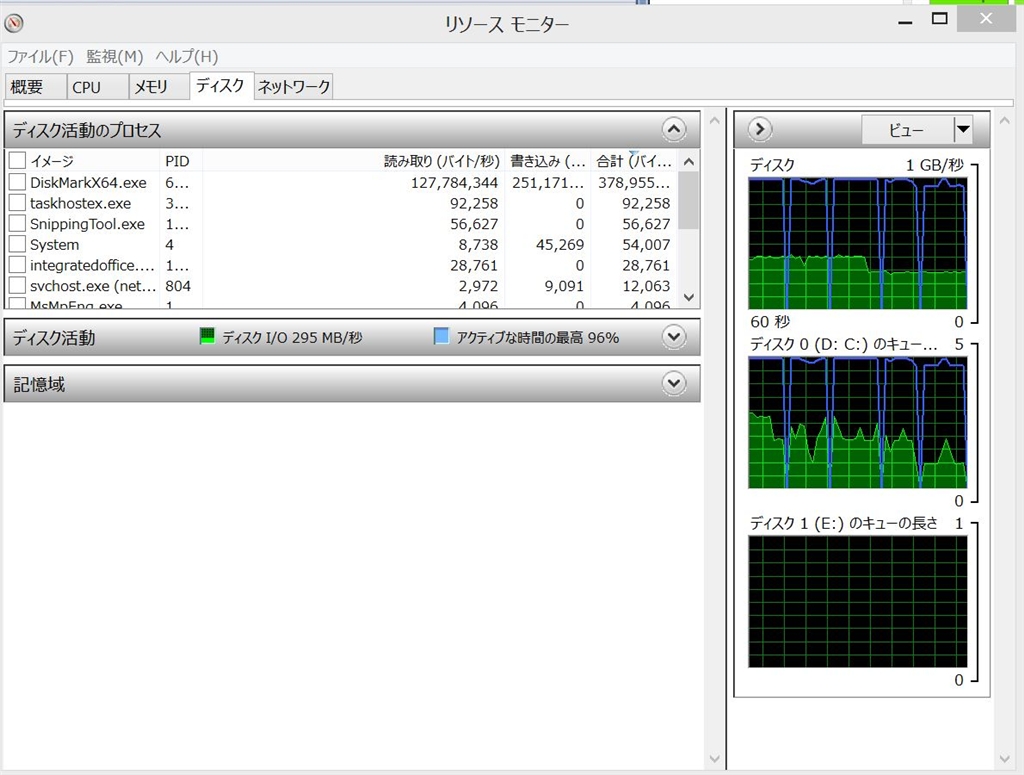Click the total value 54,007

(646, 245)
